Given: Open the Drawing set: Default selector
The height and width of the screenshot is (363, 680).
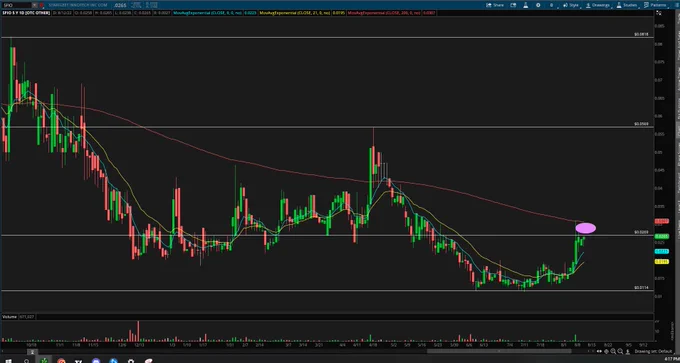Looking at the screenshot, I should coord(654,351).
